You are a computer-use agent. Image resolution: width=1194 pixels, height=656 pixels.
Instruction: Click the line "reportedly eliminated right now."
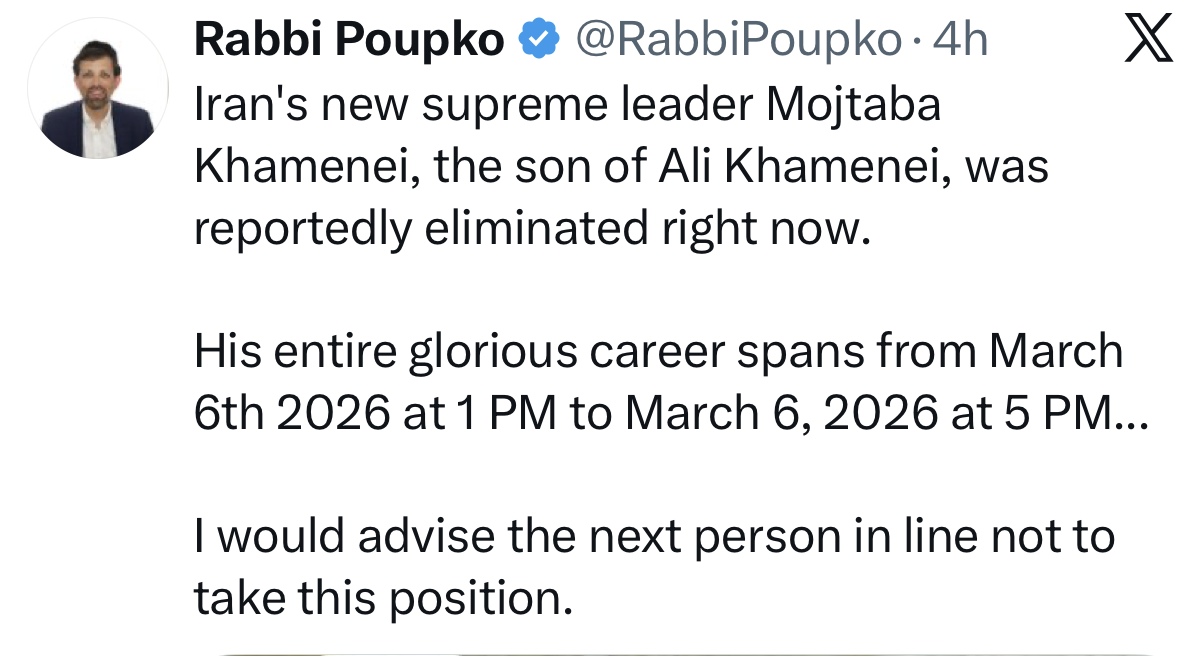tap(526, 229)
